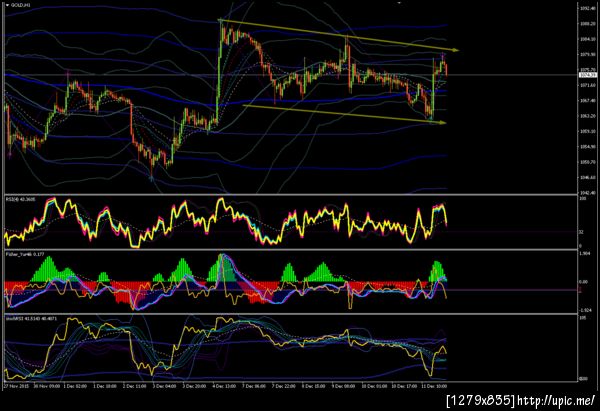Click the -1.924 Fisher scale value
The image size is (600, 411).
point(584,310)
